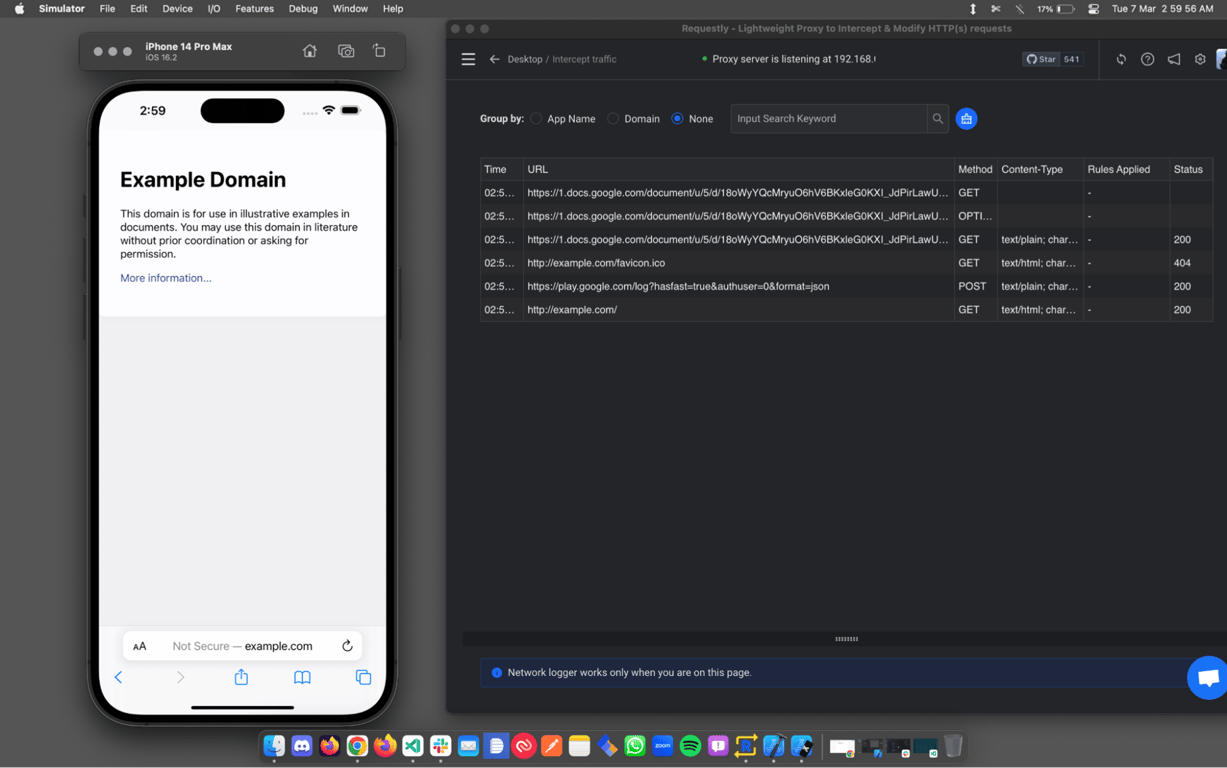1227x768 pixels.
Task: Click the search magnifier icon
Action: pyautogui.click(x=938, y=118)
